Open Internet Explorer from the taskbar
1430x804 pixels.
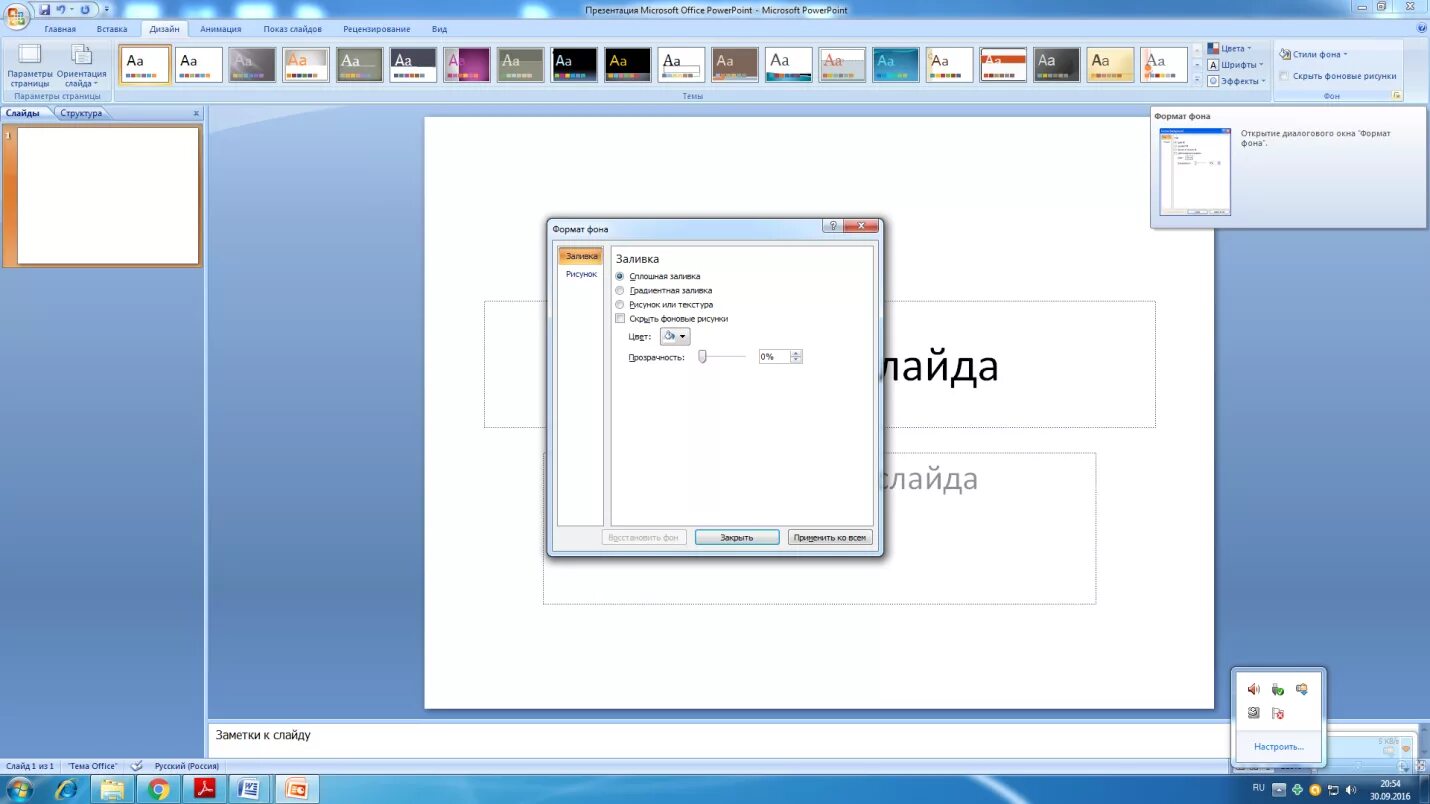coord(66,789)
